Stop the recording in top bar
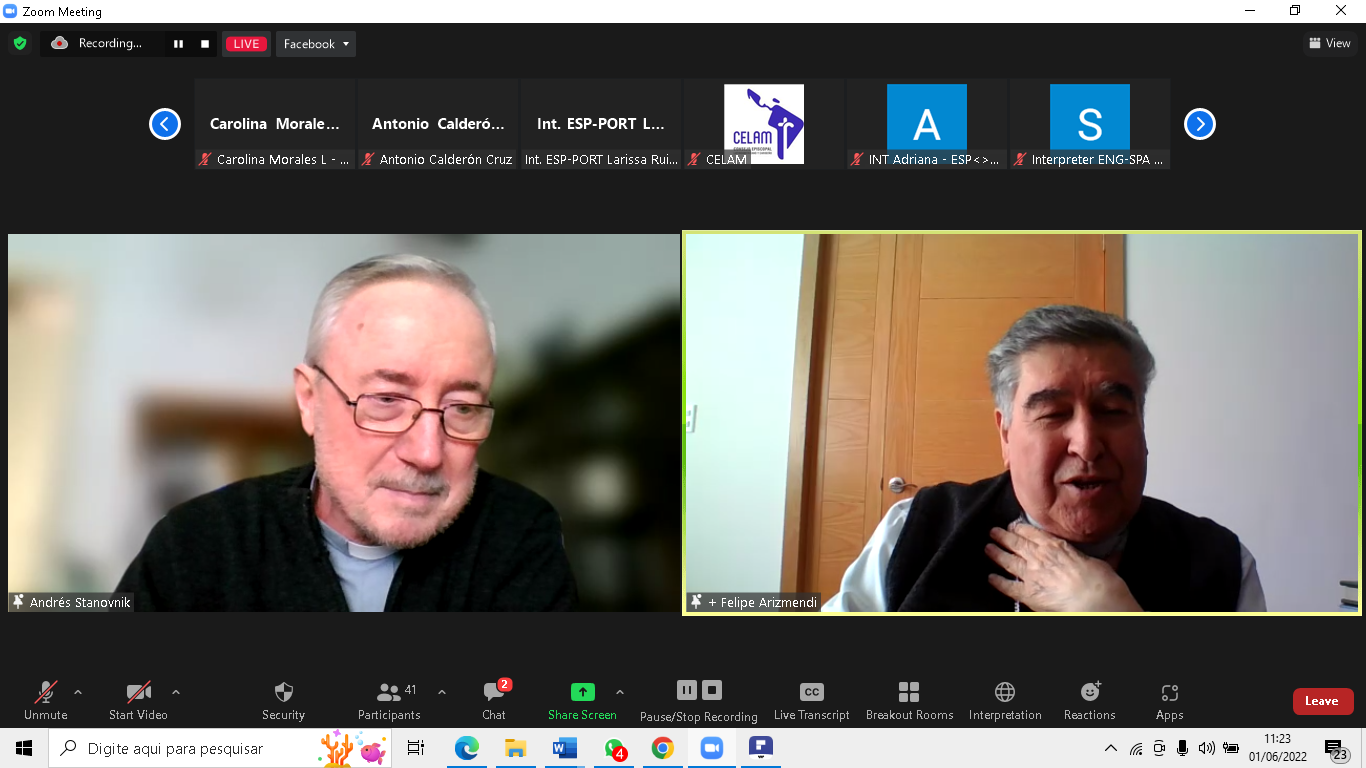The width and height of the screenshot is (1366, 768). click(205, 44)
